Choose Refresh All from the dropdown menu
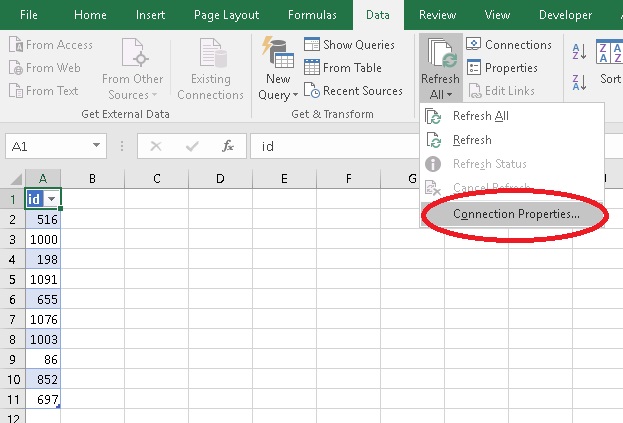The height and width of the screenshot is (423, 623). [x=480, y=116]
